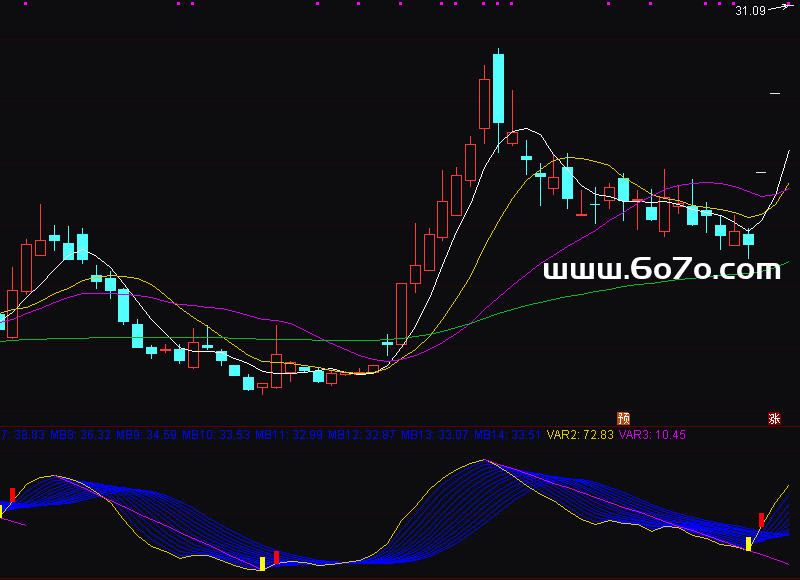Select the yellow signal bar at indicator's far right
800x580 pixels.
(748, 544)
